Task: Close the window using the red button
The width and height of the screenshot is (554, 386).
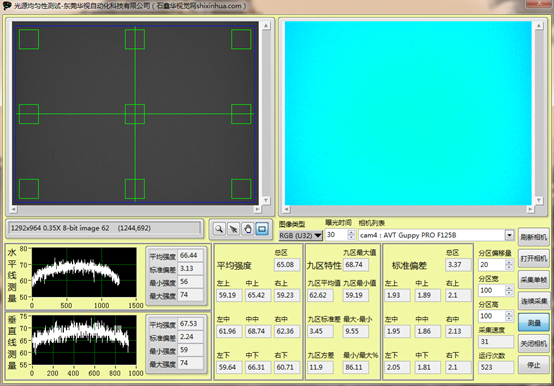Action: coord(540,3)
